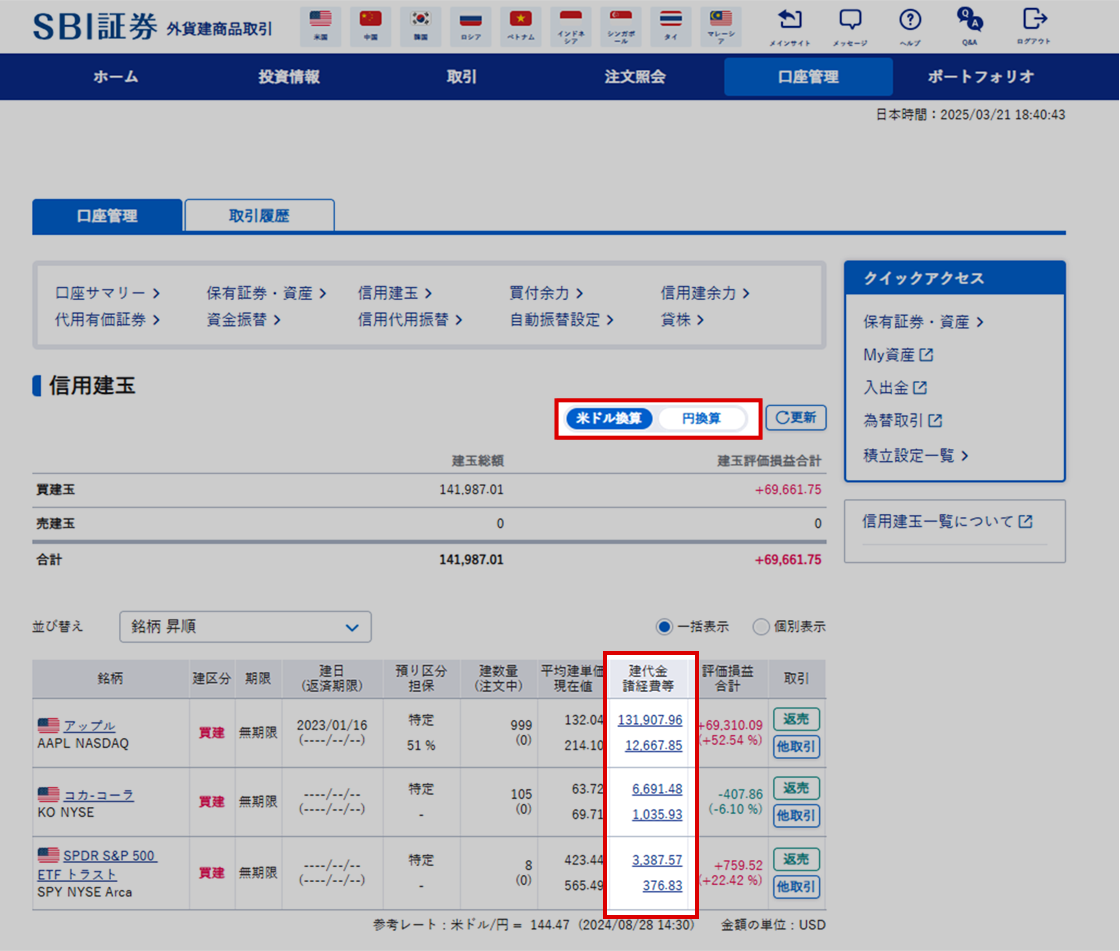This screenshot has height=951, width=1120.
Task: Select the 一括表示 radio button
Action: [x=664, y=627]
